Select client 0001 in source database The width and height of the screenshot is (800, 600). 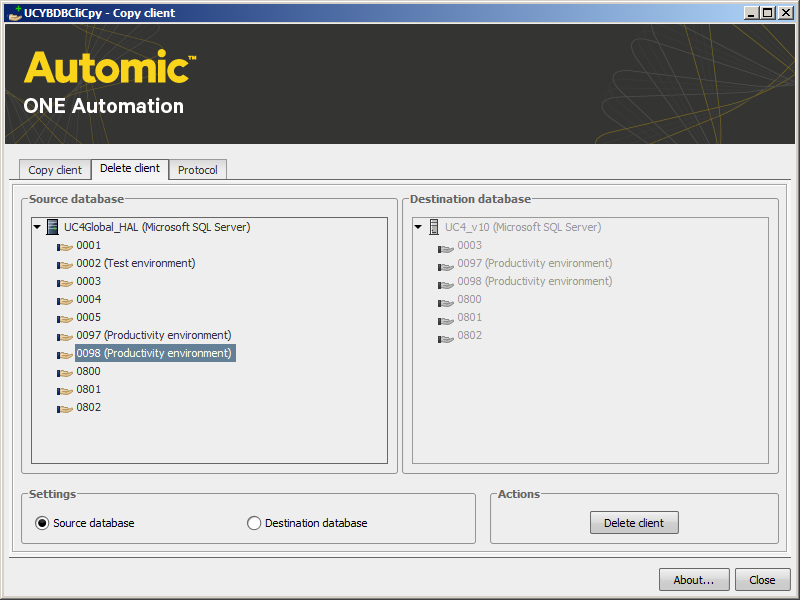point(89,245)
